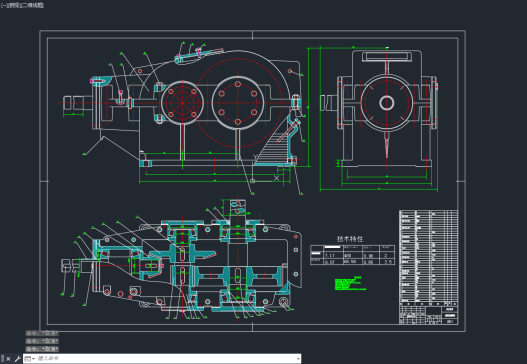Grab the command line grip handle

click(3, 359)
